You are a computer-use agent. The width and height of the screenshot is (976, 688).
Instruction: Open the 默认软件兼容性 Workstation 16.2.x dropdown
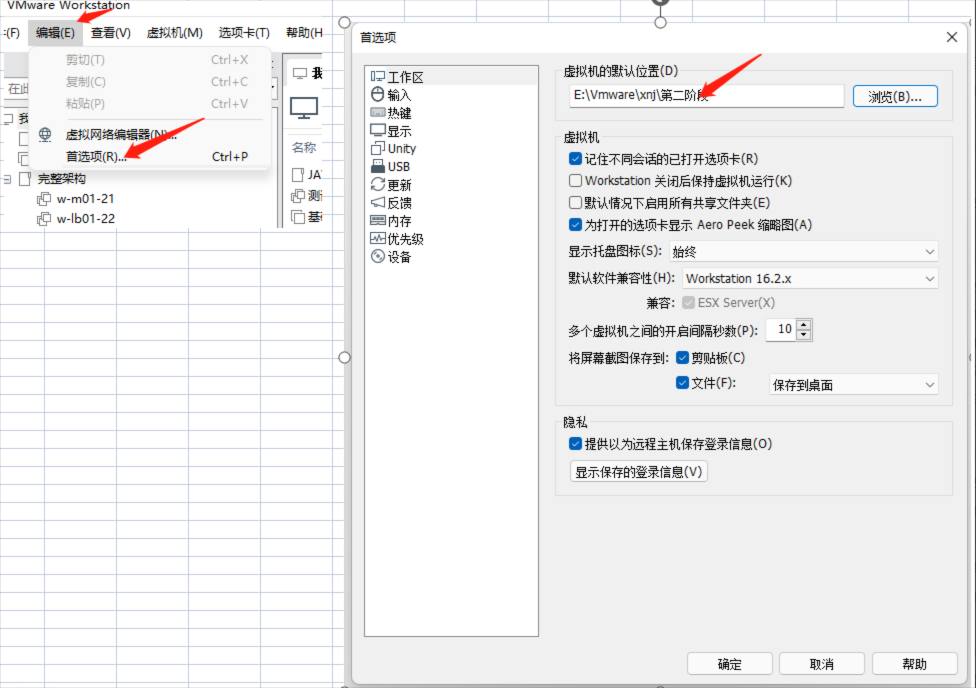point(810,278)
